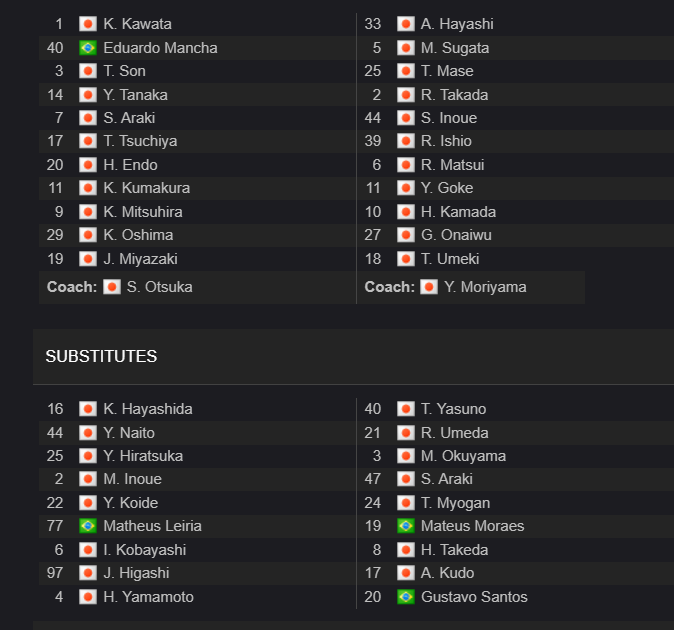Click the Japan flag next to K. Kawata
This screenshot has width=674, height=630.
[x=88, y=24]
